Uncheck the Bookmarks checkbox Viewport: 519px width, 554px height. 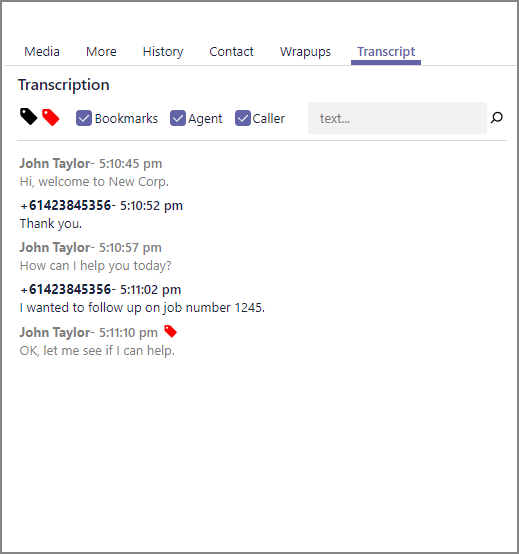[84, 118]
